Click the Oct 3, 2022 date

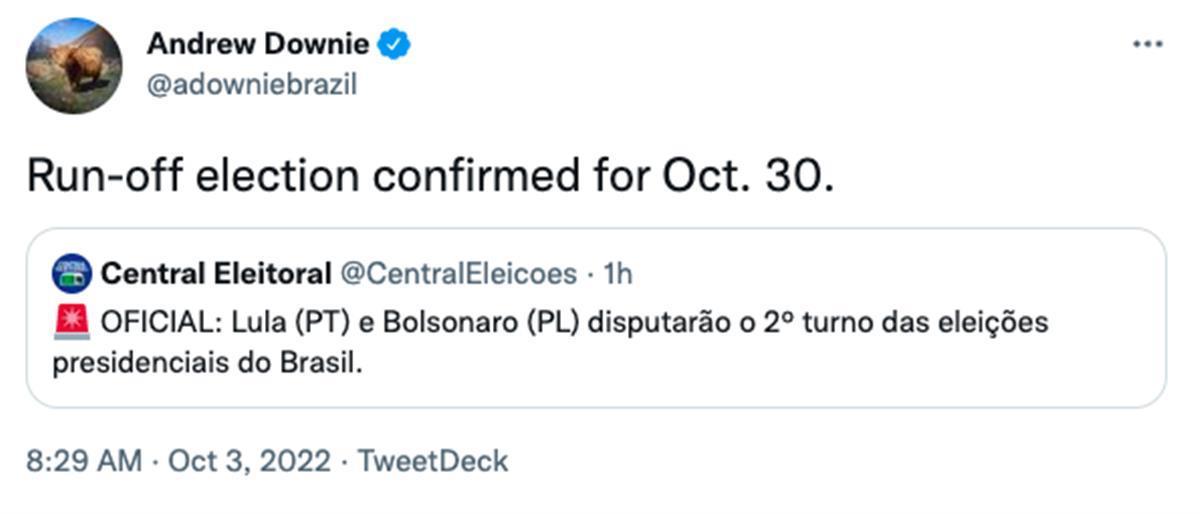[249, 461]
